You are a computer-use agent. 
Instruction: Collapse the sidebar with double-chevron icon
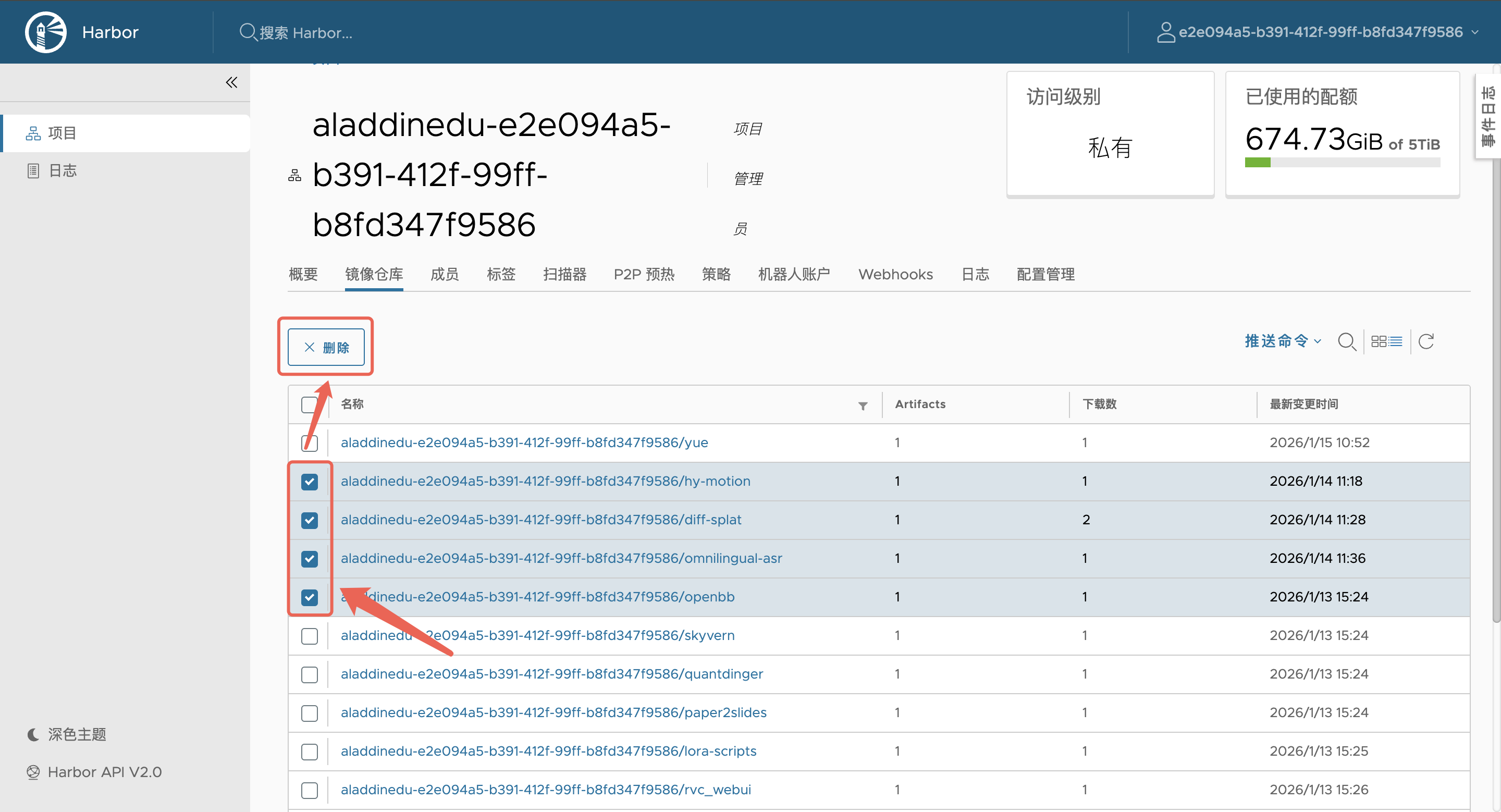[x=231, y=82]
